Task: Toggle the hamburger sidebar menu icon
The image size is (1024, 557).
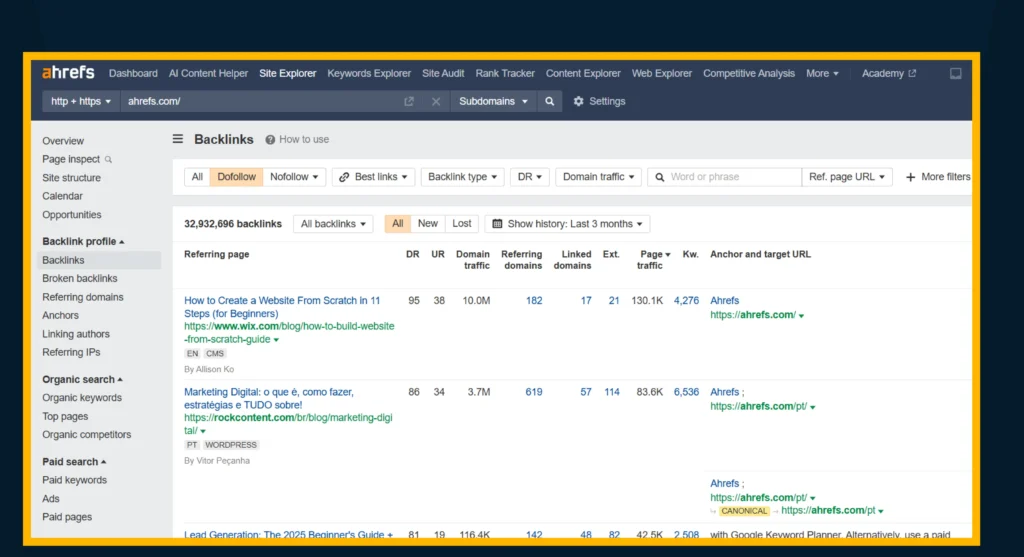Action: (178, 140)
